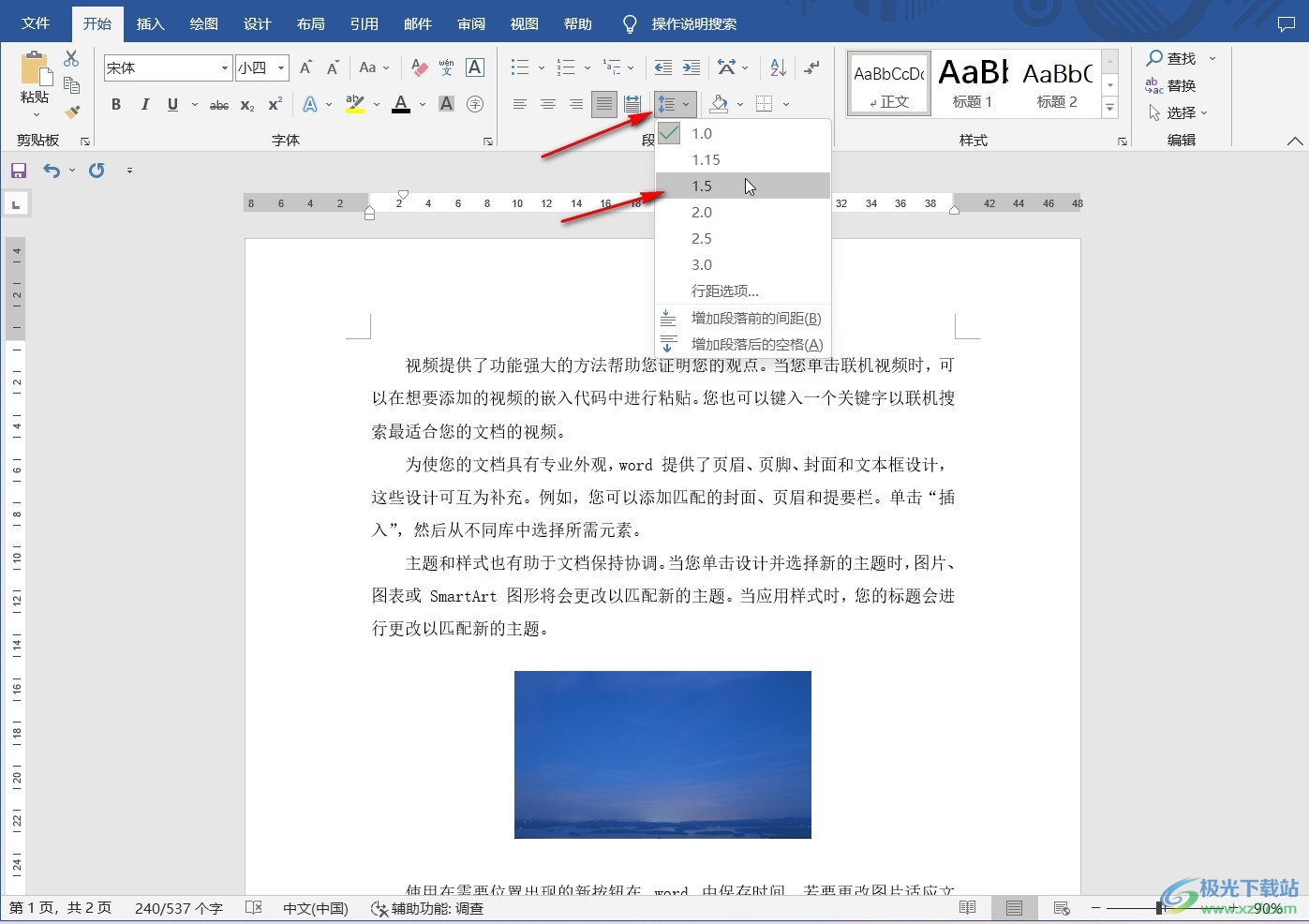Click the Cut scissors icon
The height and width of the screenshot is (924, 1309).
tap(71, 58)
